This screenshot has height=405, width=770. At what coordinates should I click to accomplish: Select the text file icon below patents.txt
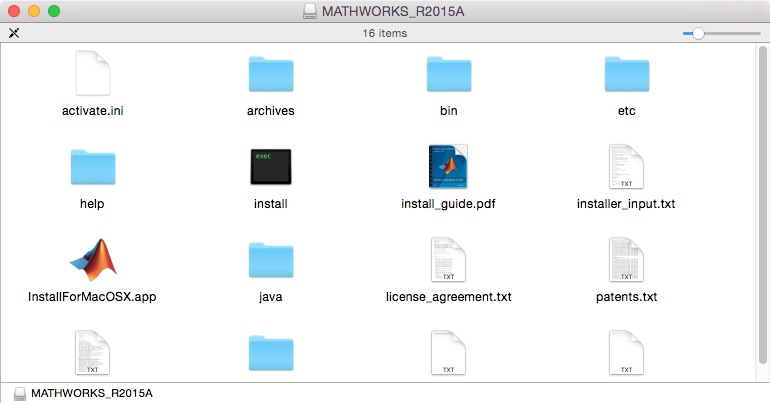[626, 352]
